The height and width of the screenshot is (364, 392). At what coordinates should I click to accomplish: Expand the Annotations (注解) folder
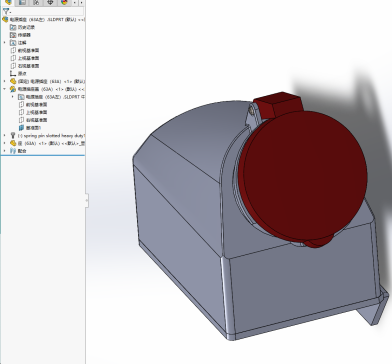5,43
